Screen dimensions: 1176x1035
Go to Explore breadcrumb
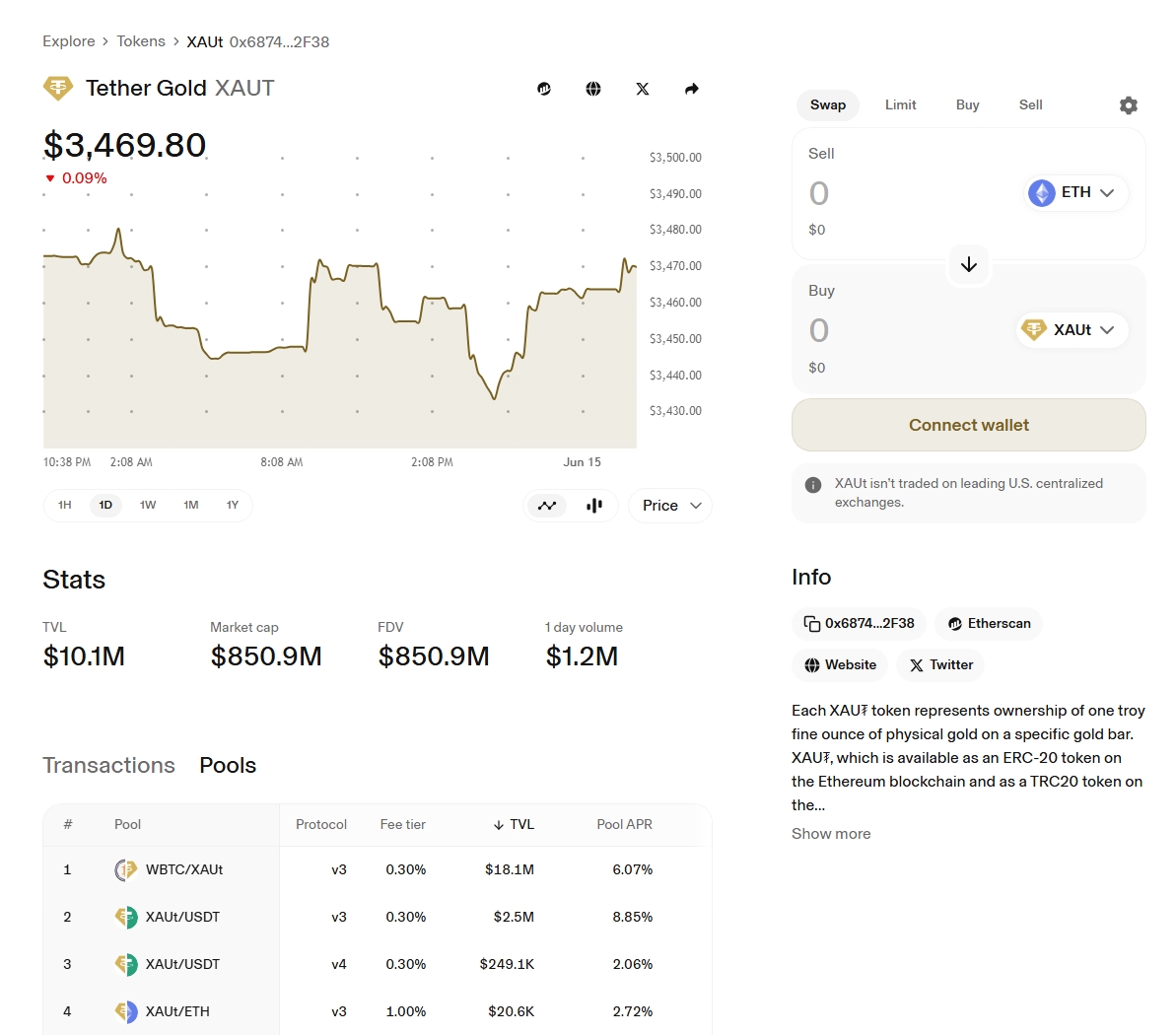(69, 41)
